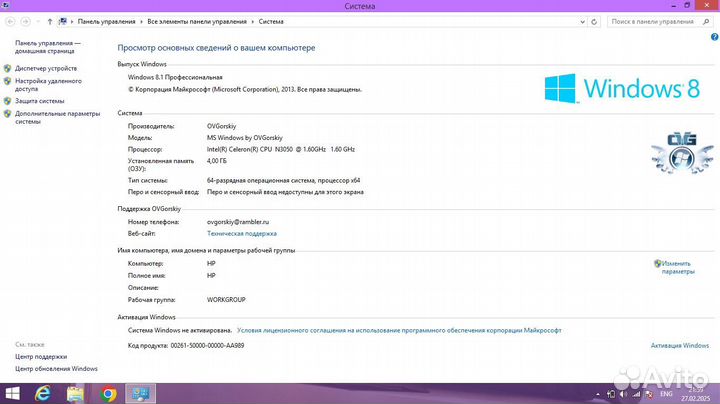Viewport: 720px width, 404px height.
Task: Open 'Настройка удаленного доступа' link
Action: [x=48, y=85]
